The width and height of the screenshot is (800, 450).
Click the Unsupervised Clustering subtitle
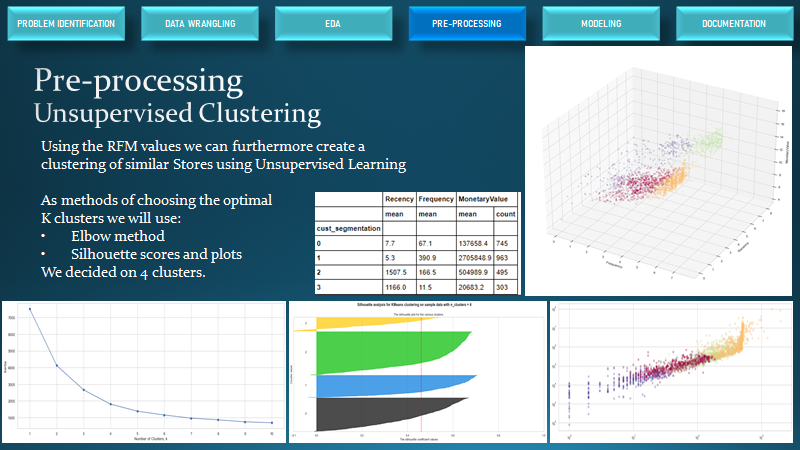177,113
